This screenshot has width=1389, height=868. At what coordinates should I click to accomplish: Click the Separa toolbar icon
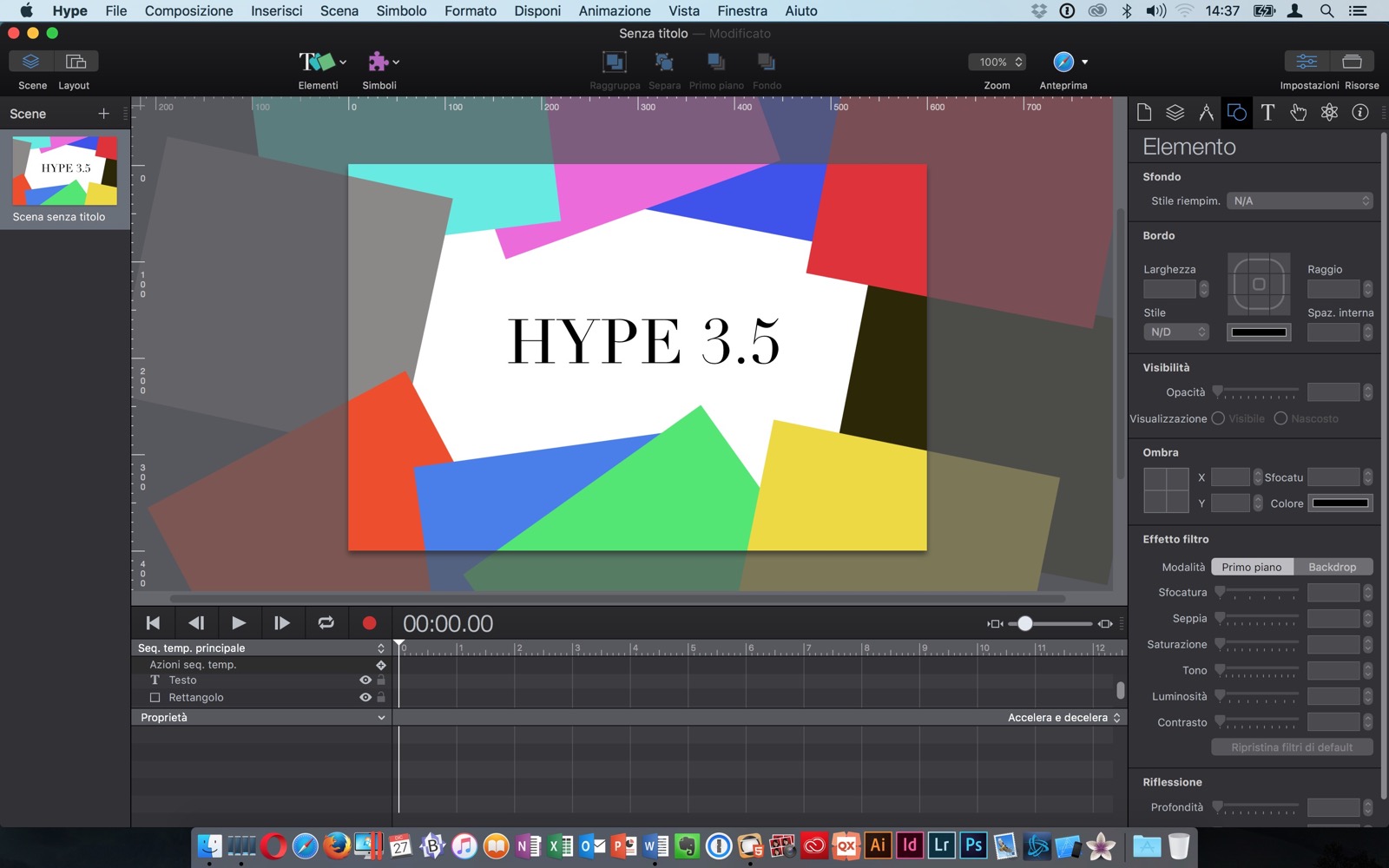(x=664, y=62)
